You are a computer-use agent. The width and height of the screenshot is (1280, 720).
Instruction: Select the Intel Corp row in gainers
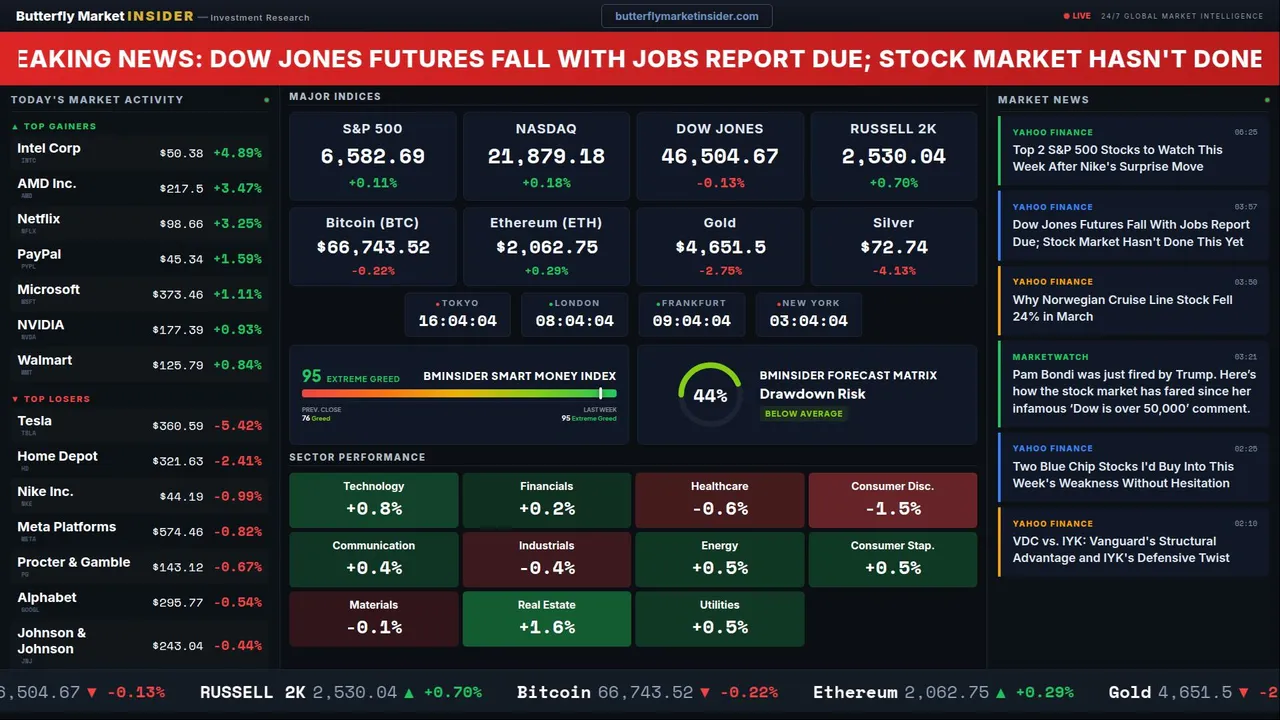point(140,152)
